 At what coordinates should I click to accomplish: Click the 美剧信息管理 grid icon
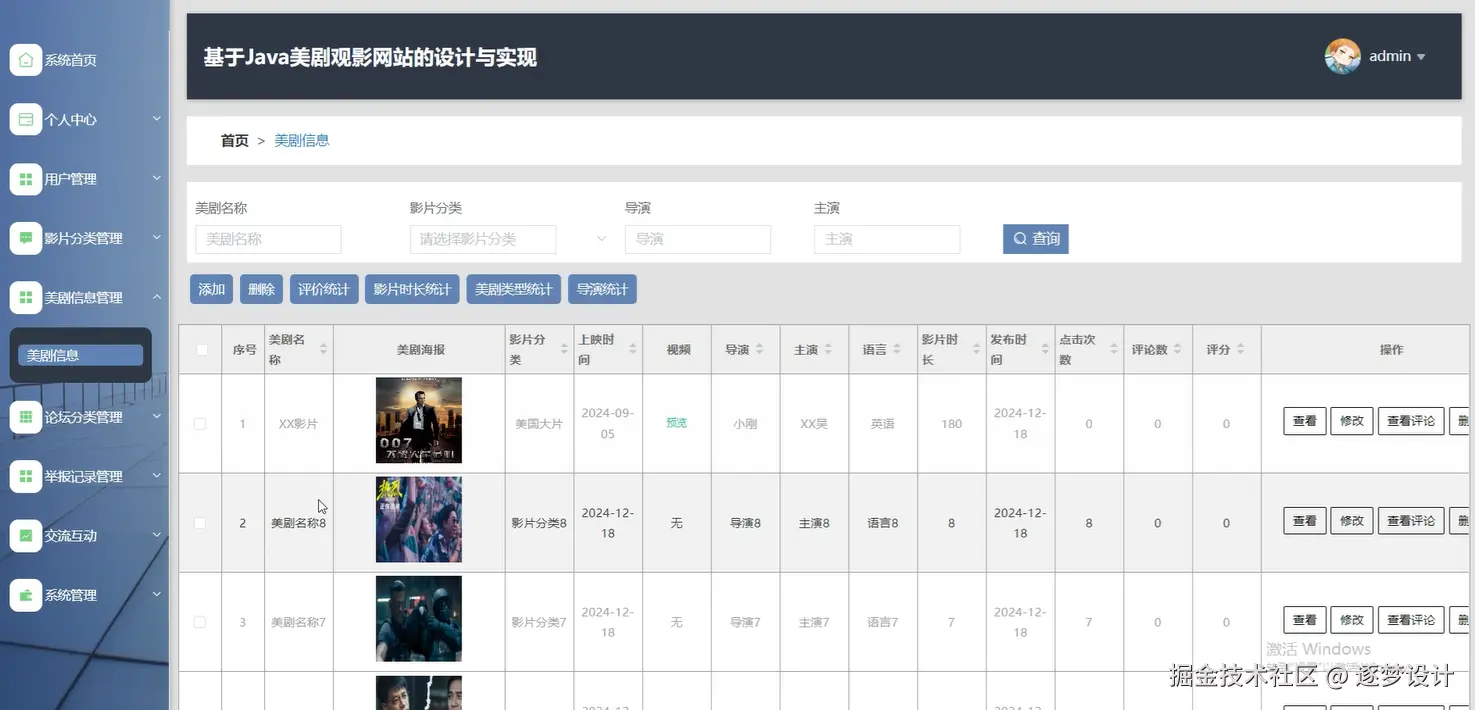click(x=26, y=297)
